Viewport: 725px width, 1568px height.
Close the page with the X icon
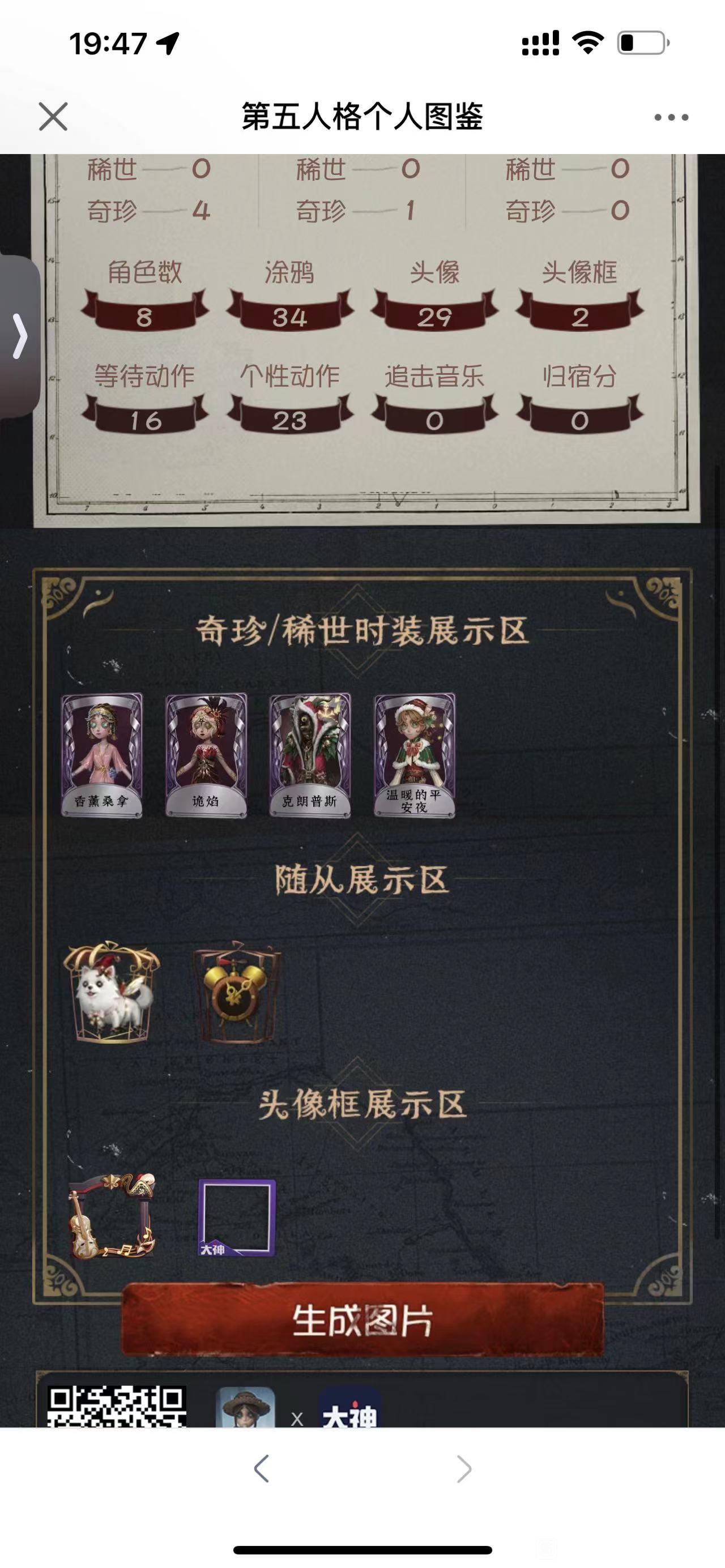click(53, 116)
